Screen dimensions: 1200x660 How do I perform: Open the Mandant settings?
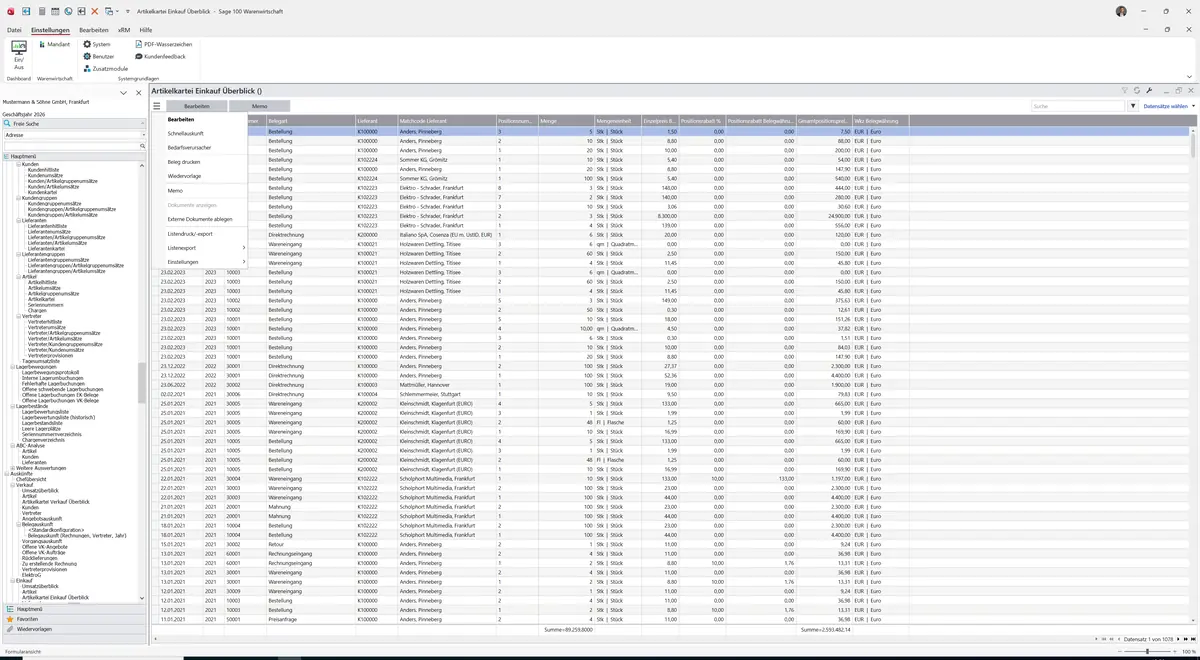[x=53, y=44]
